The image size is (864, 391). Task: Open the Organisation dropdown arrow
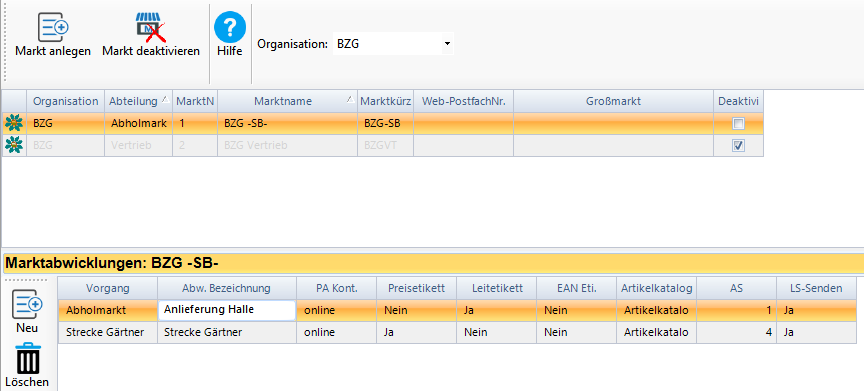(x=447, y=44)
